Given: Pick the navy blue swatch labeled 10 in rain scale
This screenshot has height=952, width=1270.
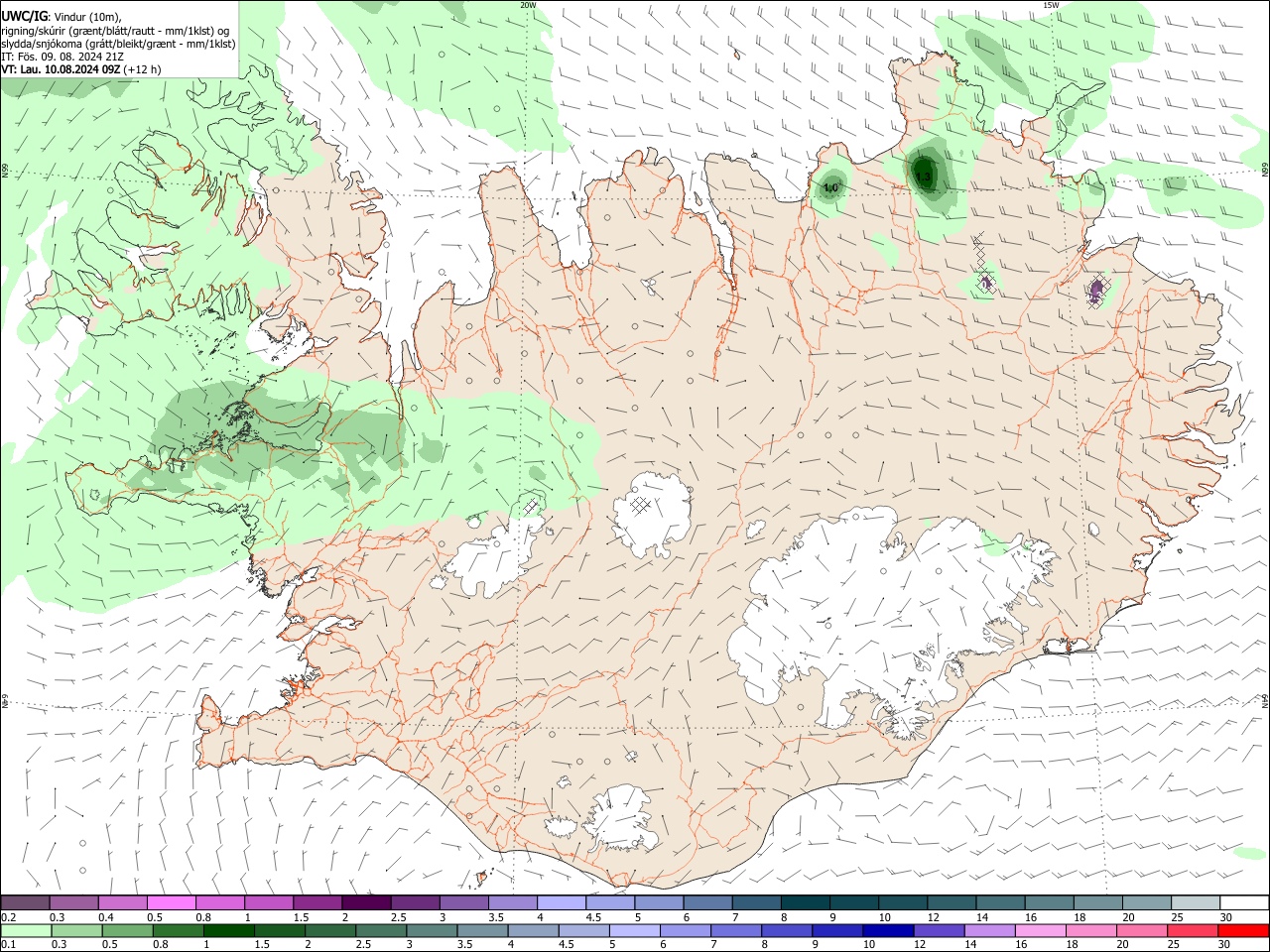Looking at the screenshot, I should coord(887,931).
